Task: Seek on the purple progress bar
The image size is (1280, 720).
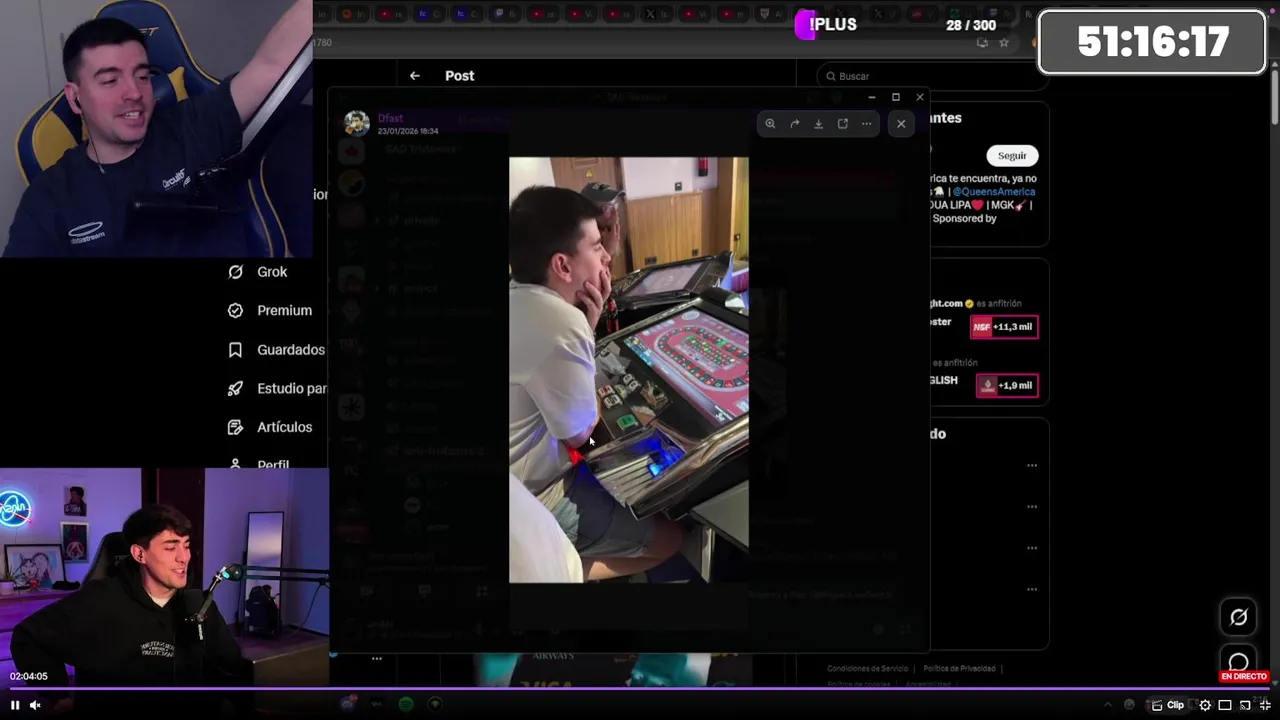Action: (640, 688)
